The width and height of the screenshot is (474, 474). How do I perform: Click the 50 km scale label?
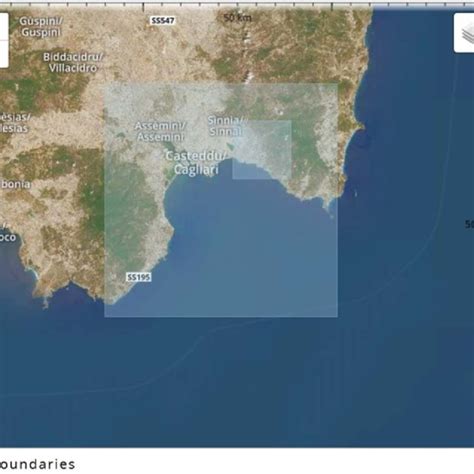point(237,18)
